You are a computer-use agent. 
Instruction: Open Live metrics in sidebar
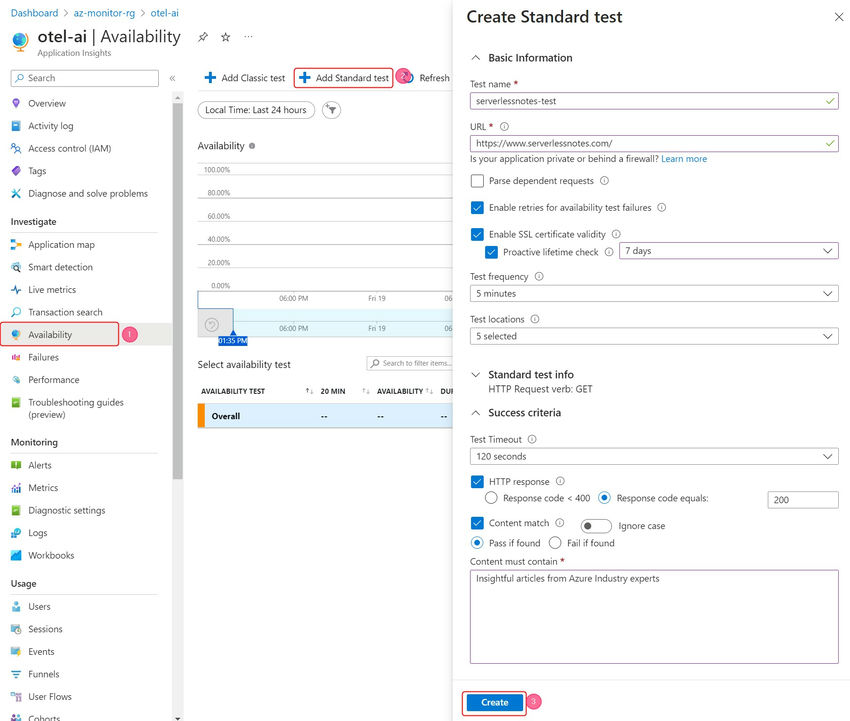coord(52,290)
